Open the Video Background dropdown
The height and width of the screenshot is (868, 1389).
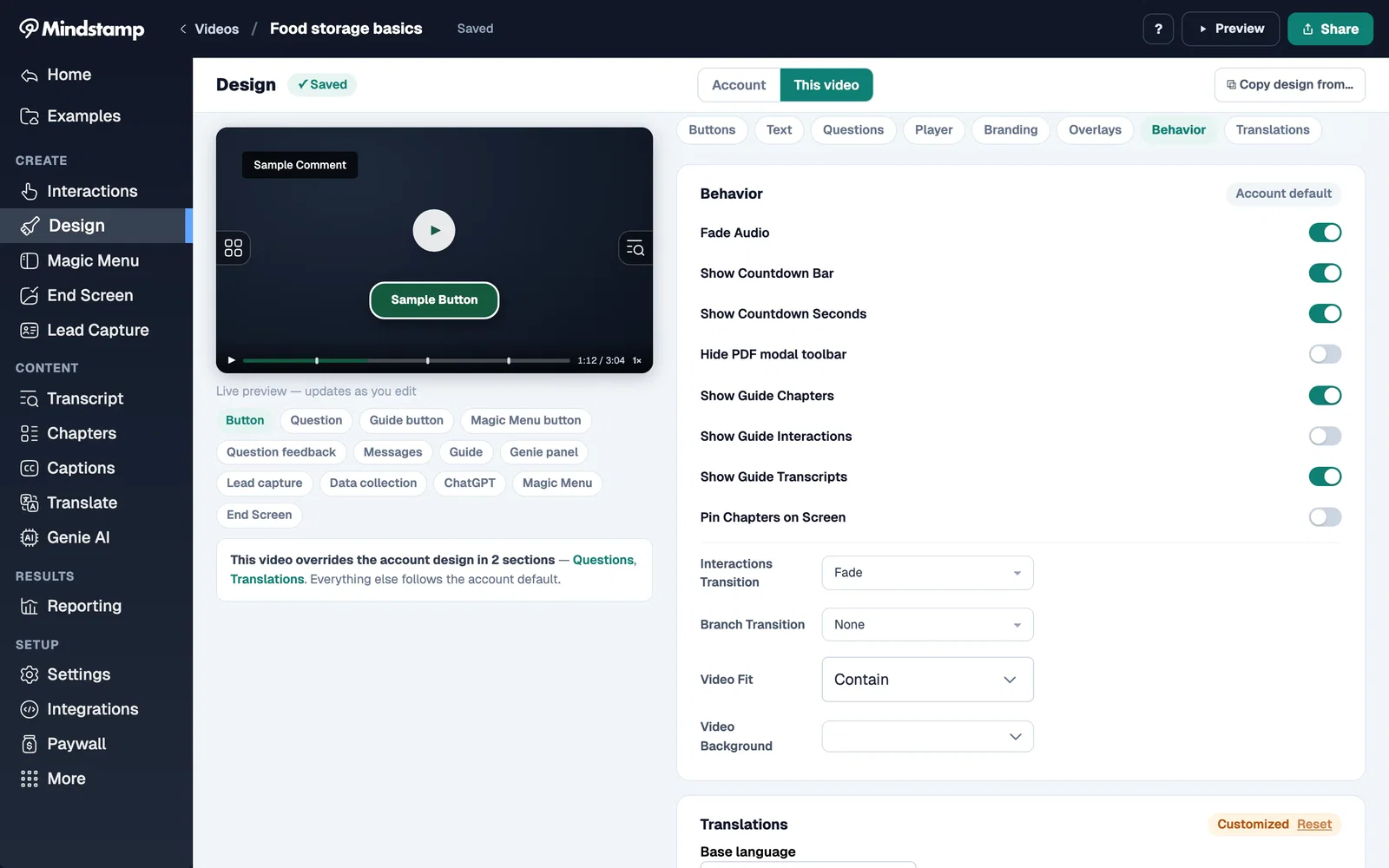pos(927,737)
